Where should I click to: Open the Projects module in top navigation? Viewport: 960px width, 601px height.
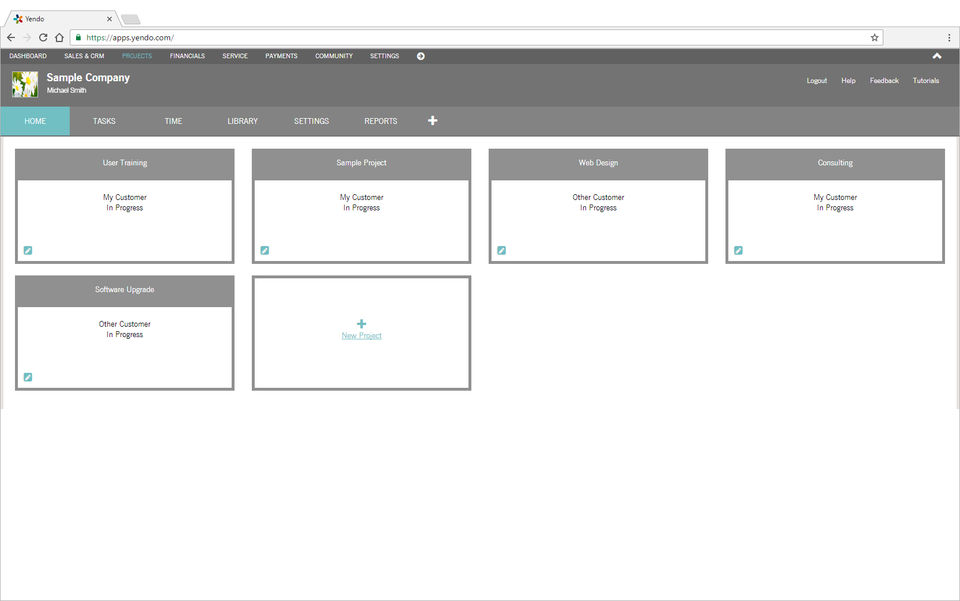click(x=137, y=56)
